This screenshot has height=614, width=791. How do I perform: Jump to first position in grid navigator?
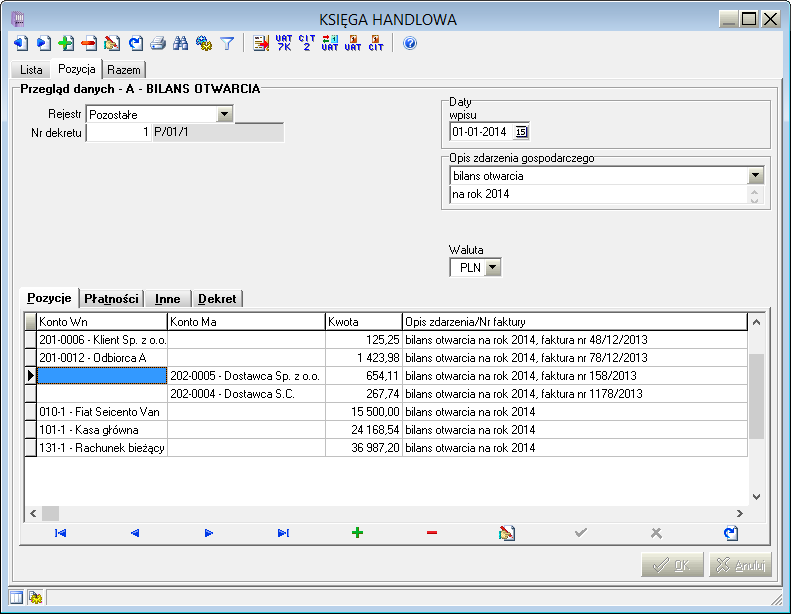coord(61,533)
